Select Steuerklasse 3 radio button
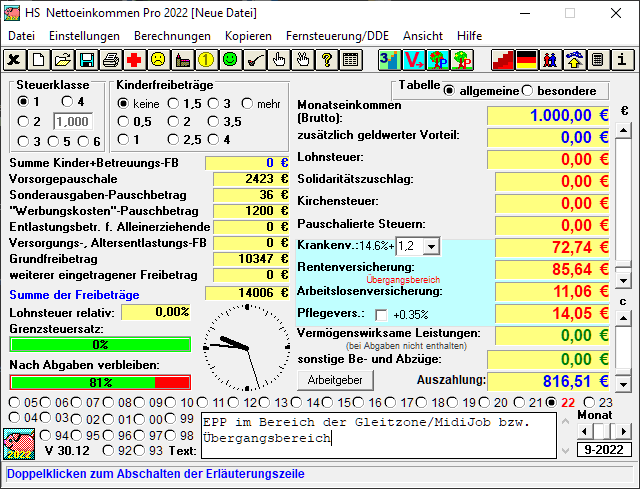 click(x=23, y=141)
